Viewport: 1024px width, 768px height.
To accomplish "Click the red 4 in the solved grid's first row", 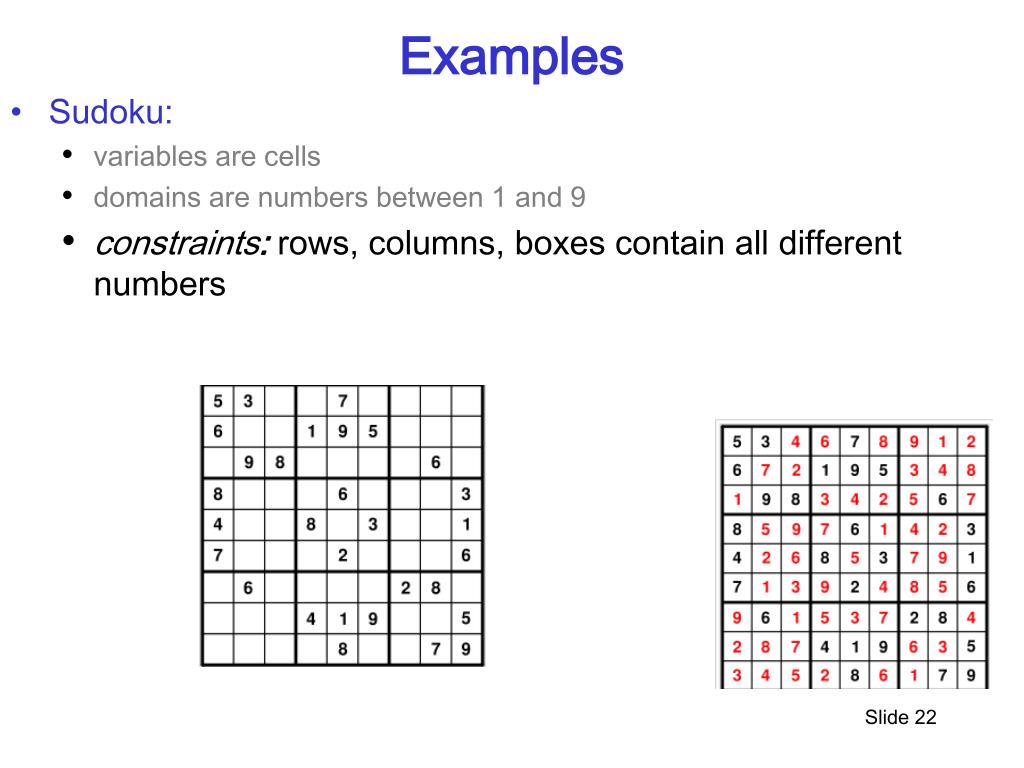I will pyautogui.click(x=795, y=442).
